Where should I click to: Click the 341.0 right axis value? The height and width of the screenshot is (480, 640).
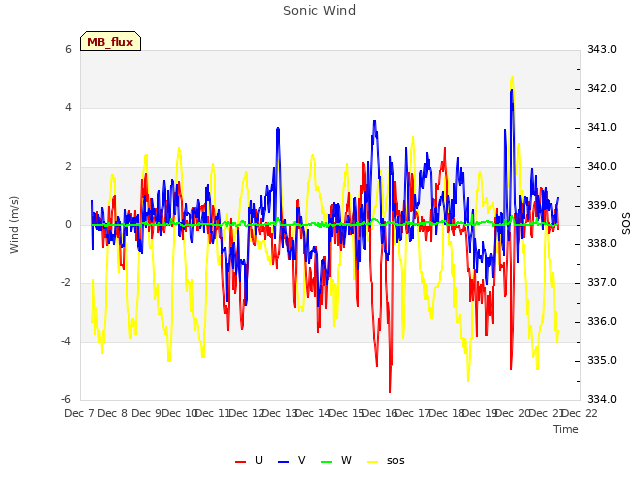pos(602,127)
